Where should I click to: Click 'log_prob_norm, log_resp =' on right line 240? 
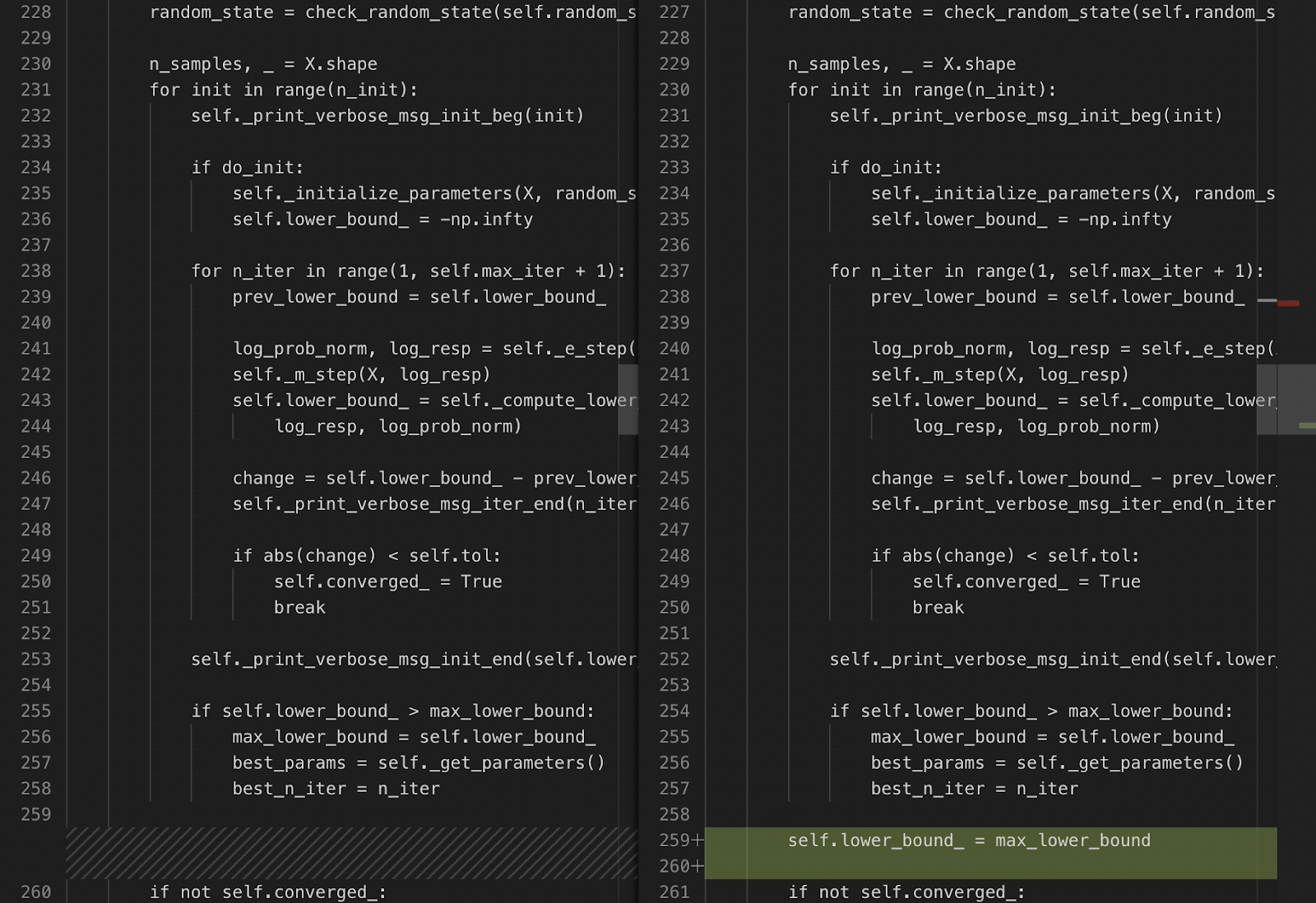coord(1001,349)
